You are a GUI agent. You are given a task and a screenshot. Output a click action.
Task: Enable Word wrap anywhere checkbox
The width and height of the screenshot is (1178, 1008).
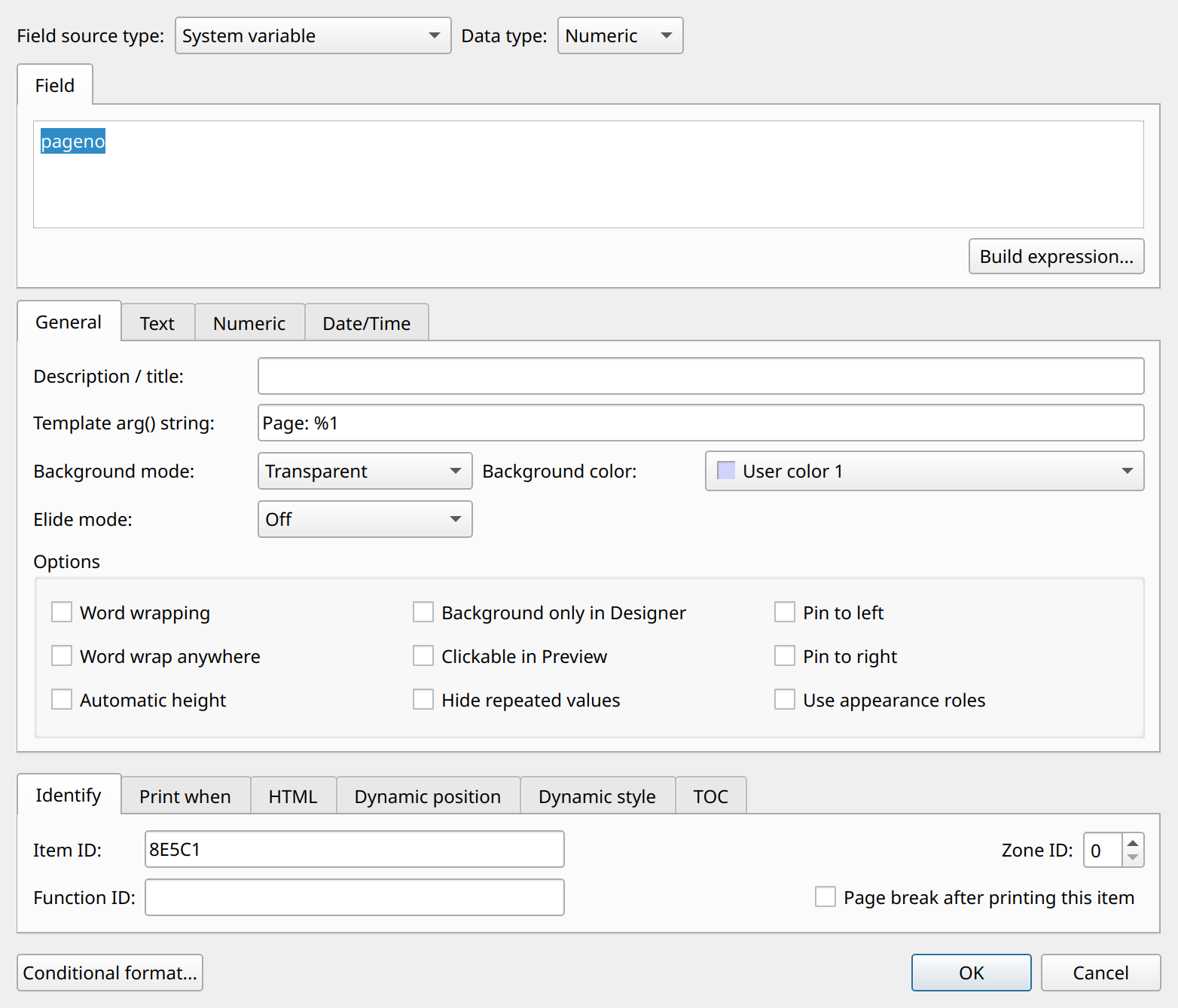pos(62,655)
